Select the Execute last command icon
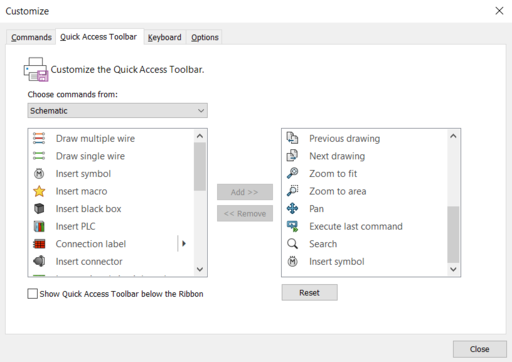This screenshot has height=362, width=512. click(292, 226)
